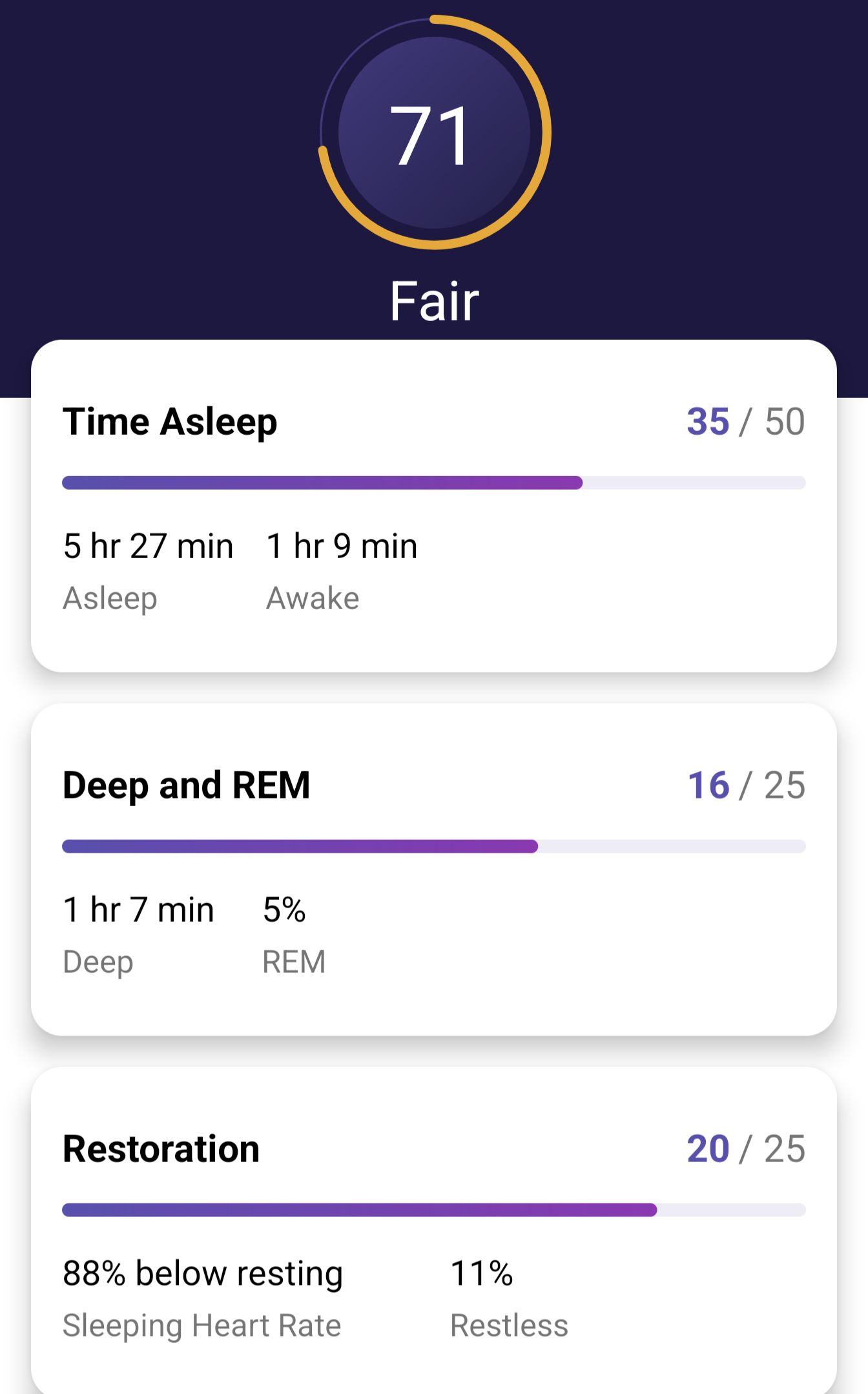This screenshot has width=868, height=1394.
Task: Open the Time Asleep card heading
Action: pyautogui.click(x=170, y=422)
